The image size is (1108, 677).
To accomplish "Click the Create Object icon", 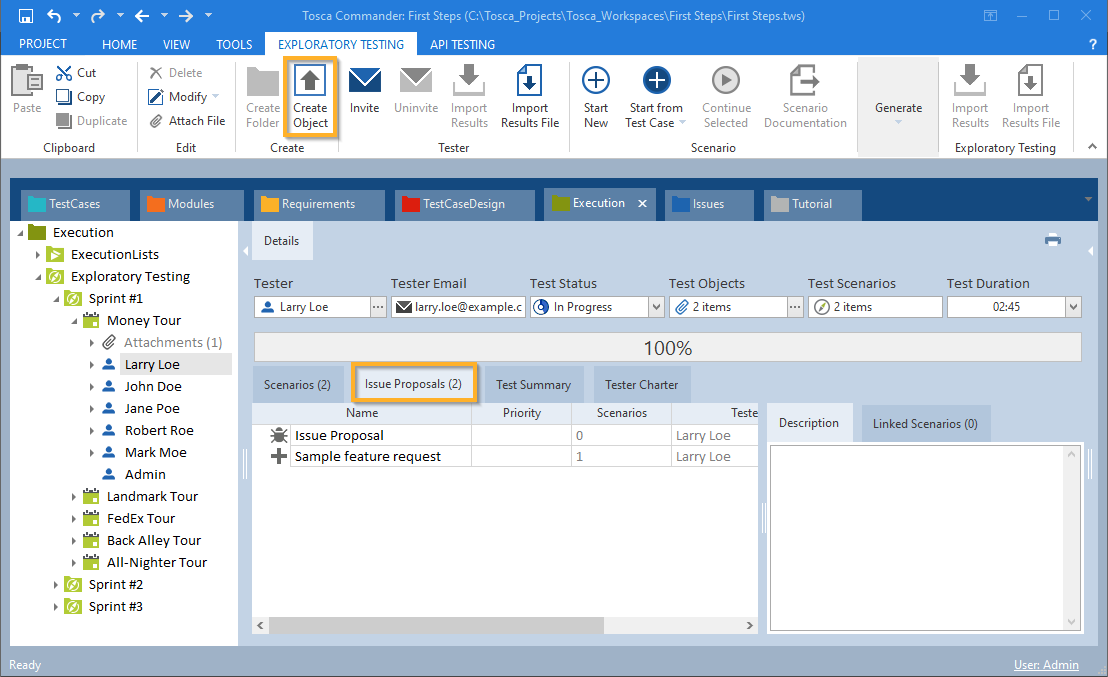I will click(x=310, y=82).
